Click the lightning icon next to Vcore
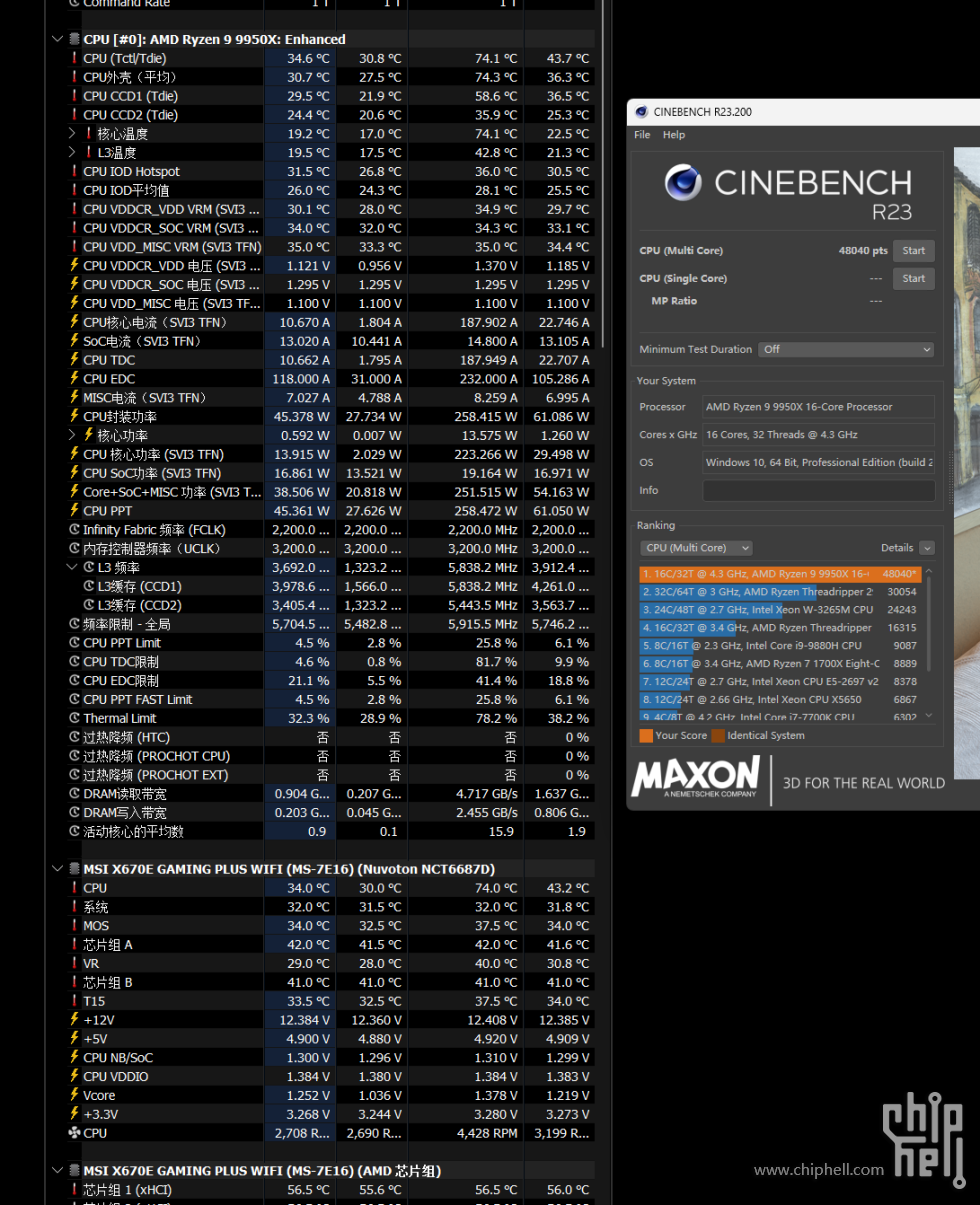Image resolution: width=980 pixels, height=1205 pixels. click(x=74, y=1095)
